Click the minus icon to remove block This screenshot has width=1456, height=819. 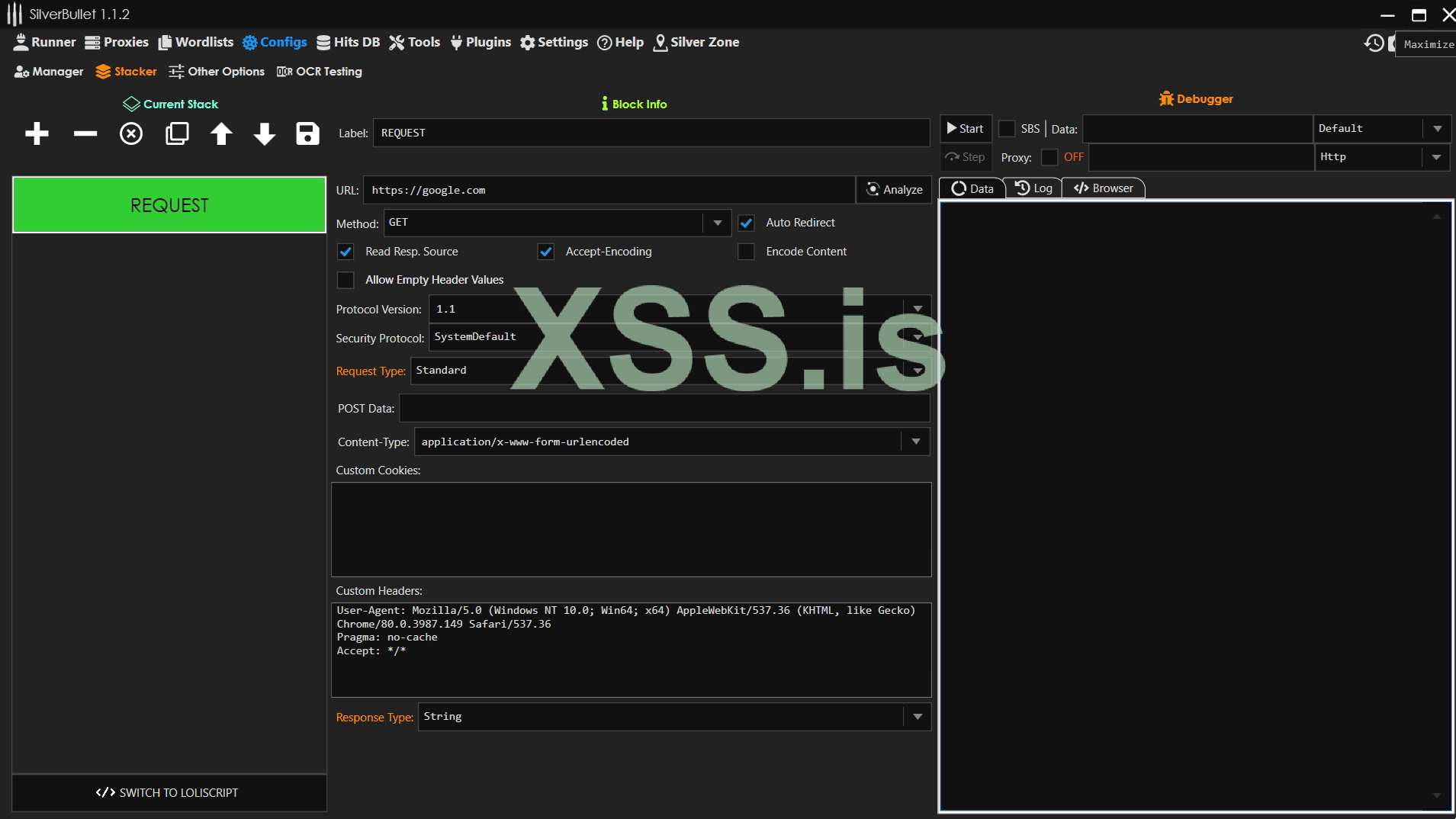pos(85,134)
